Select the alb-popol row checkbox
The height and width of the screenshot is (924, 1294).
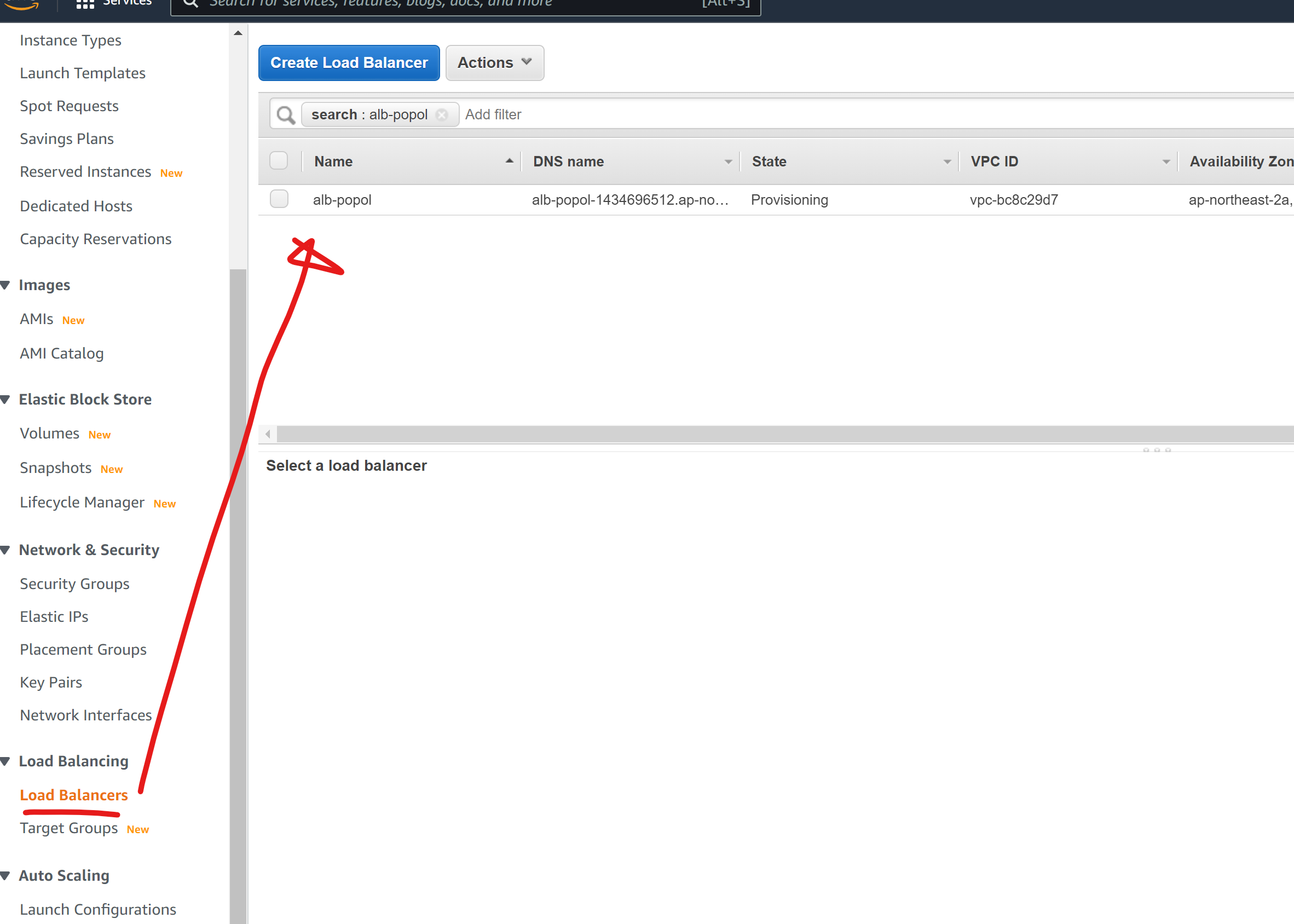pos(279,199)
